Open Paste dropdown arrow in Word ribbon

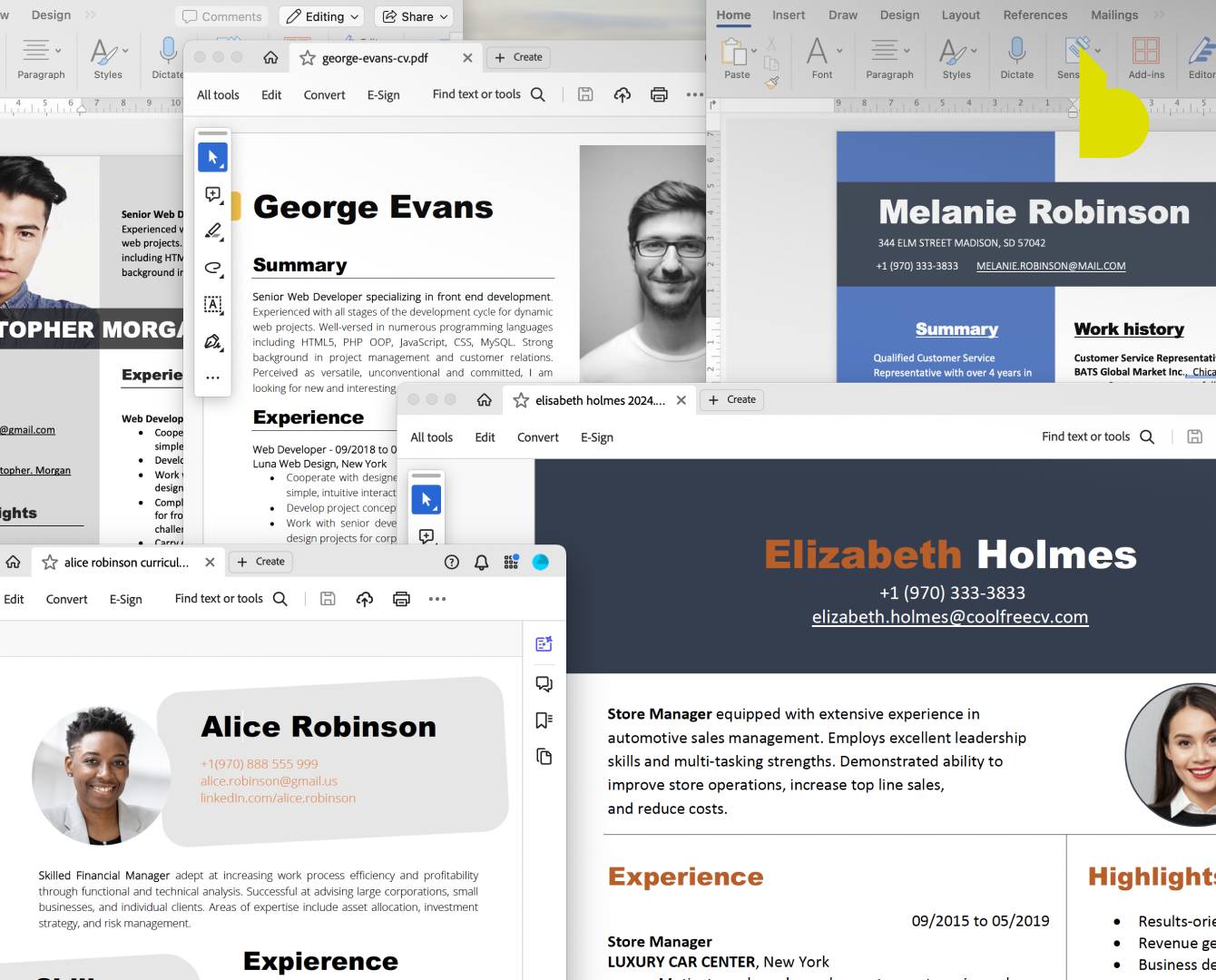click(754, 51)
